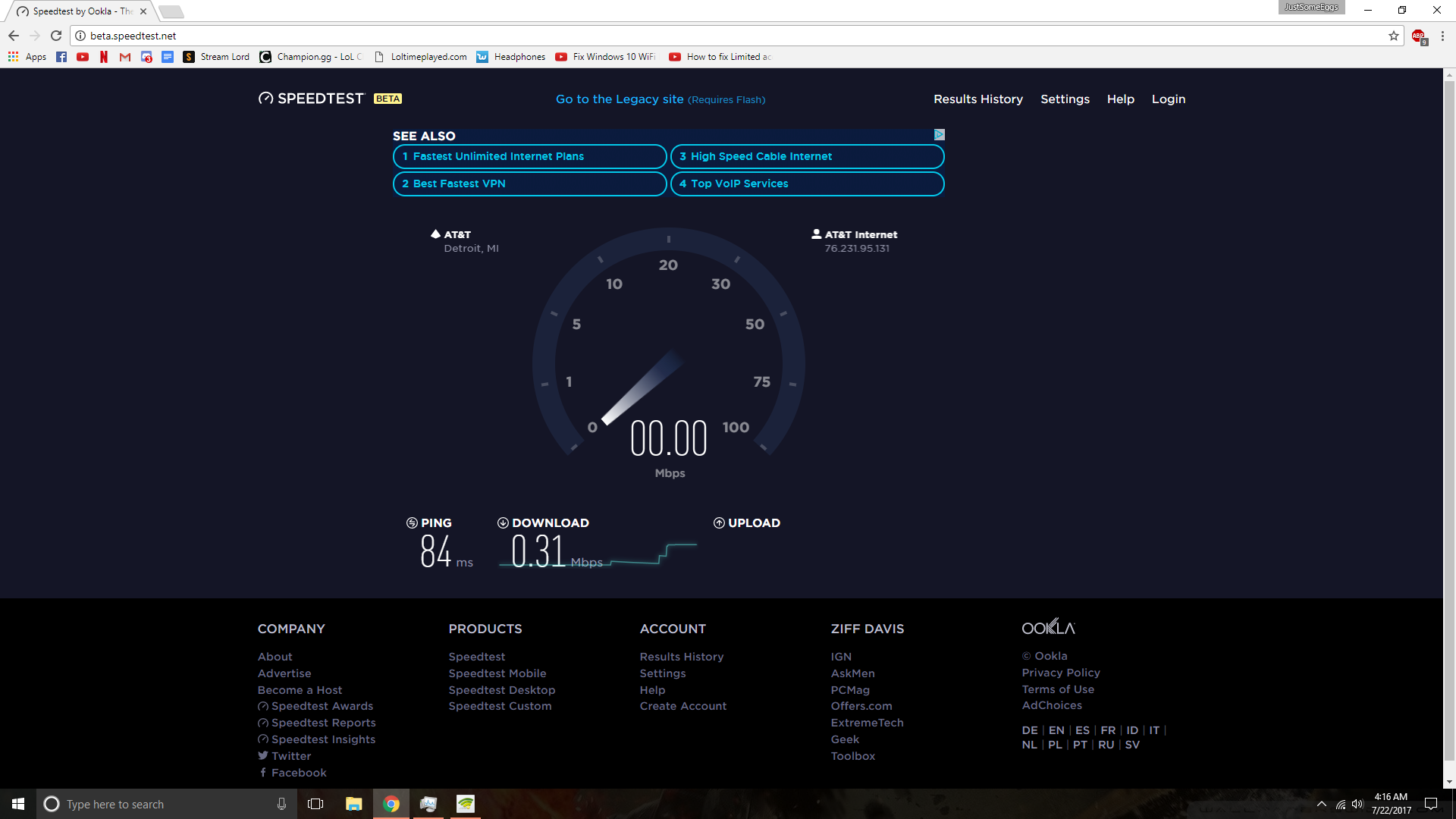Open the network WiFi tray icon
This screenshot has height=819, width=1456.
click(x=1341, y=804)
